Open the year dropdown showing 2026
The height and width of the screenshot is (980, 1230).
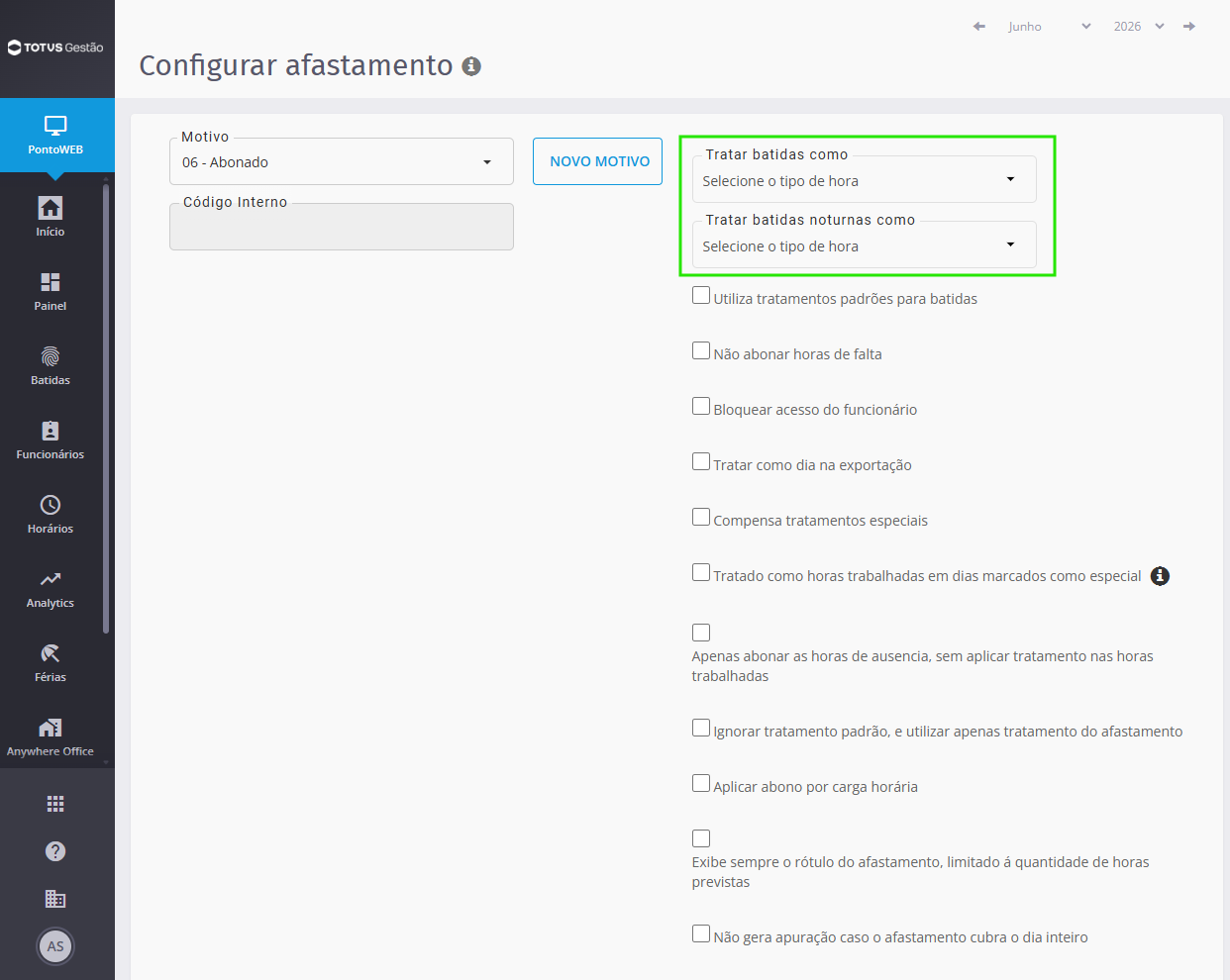click(x=1139, y=27)
